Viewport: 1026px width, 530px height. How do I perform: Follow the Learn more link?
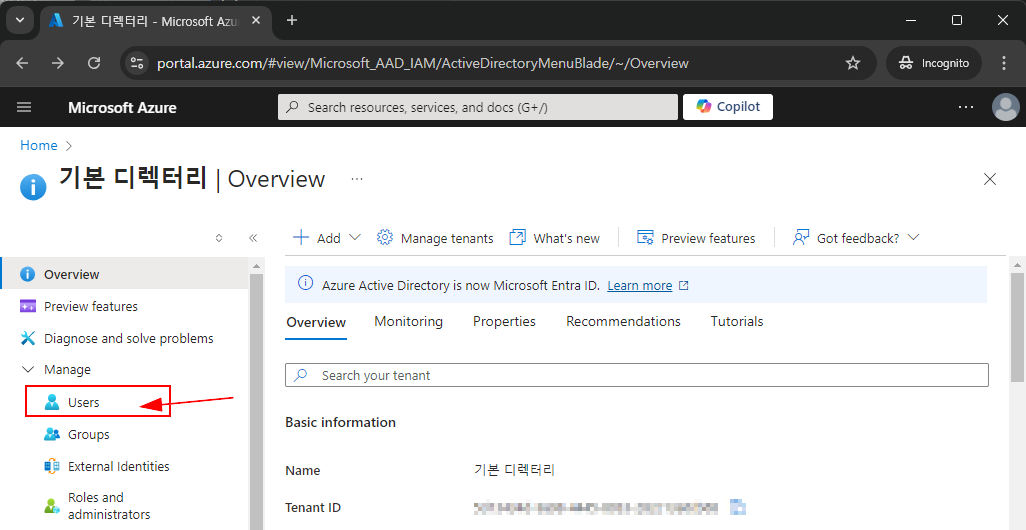click(640, 285)
